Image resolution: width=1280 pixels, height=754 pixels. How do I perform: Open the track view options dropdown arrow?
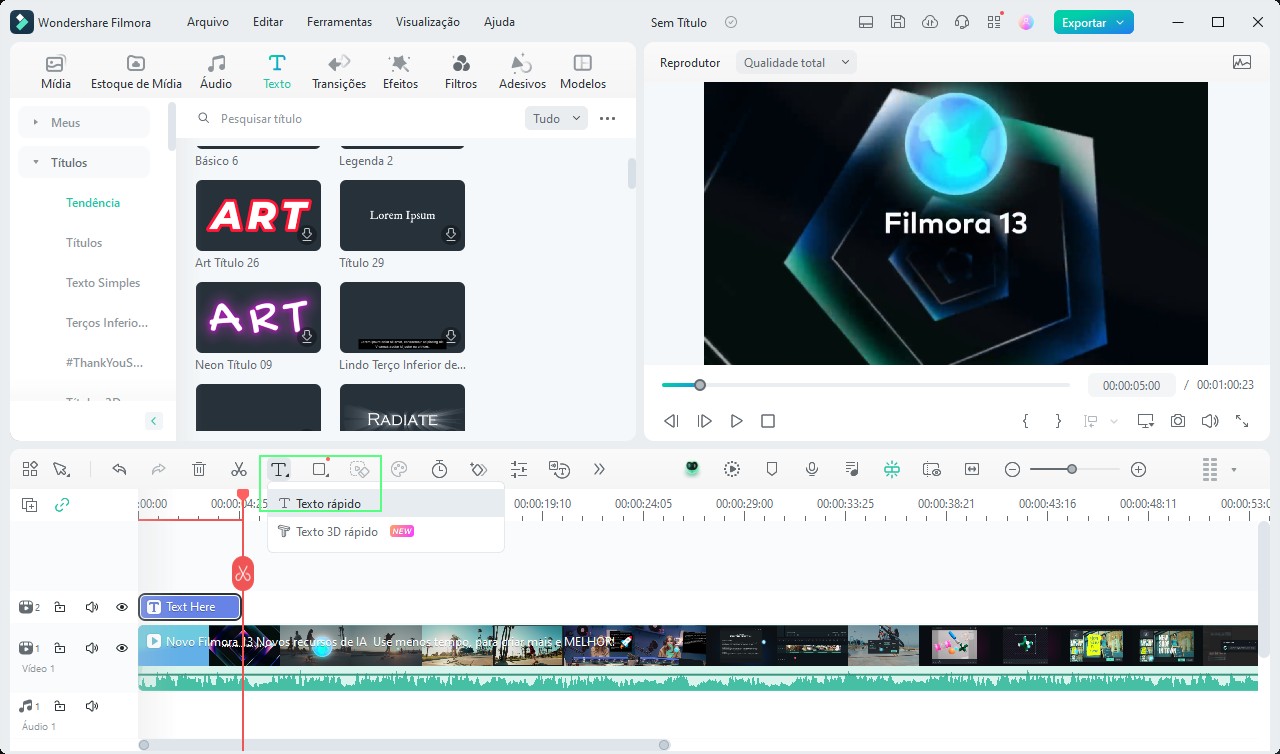(x=1234, y=469)
